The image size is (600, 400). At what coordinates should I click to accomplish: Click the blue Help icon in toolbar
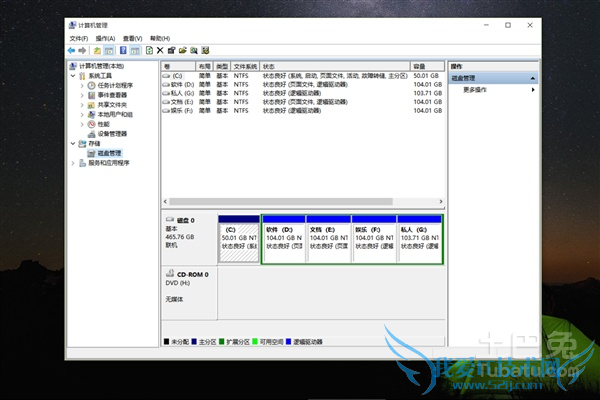click(x=123, y=49)
